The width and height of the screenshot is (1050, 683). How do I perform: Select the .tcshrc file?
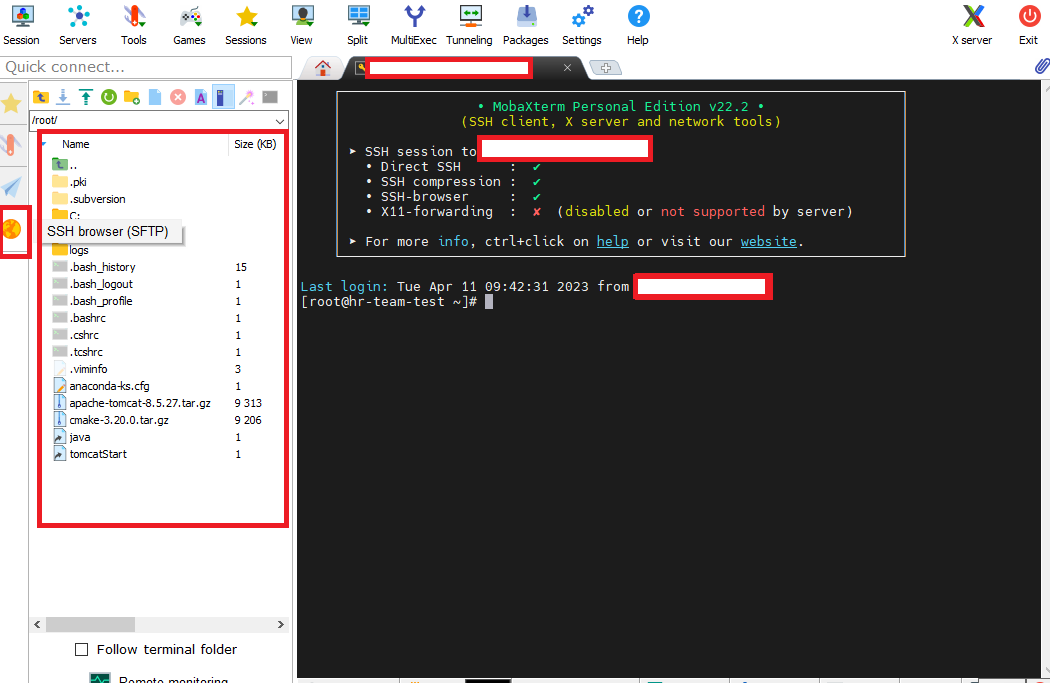(78, 352)
